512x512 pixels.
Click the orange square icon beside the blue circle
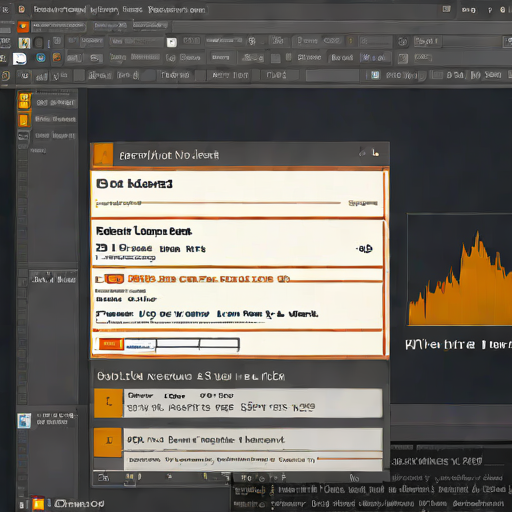(57, 57)
